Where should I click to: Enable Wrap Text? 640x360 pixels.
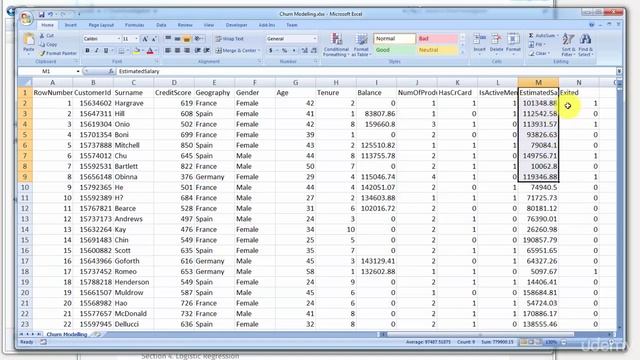coord(229,38)
